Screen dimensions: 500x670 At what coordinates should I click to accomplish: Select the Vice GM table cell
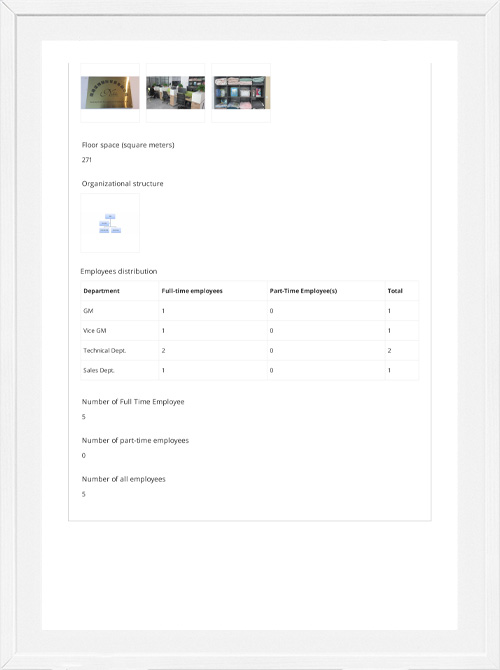[120, 331]
